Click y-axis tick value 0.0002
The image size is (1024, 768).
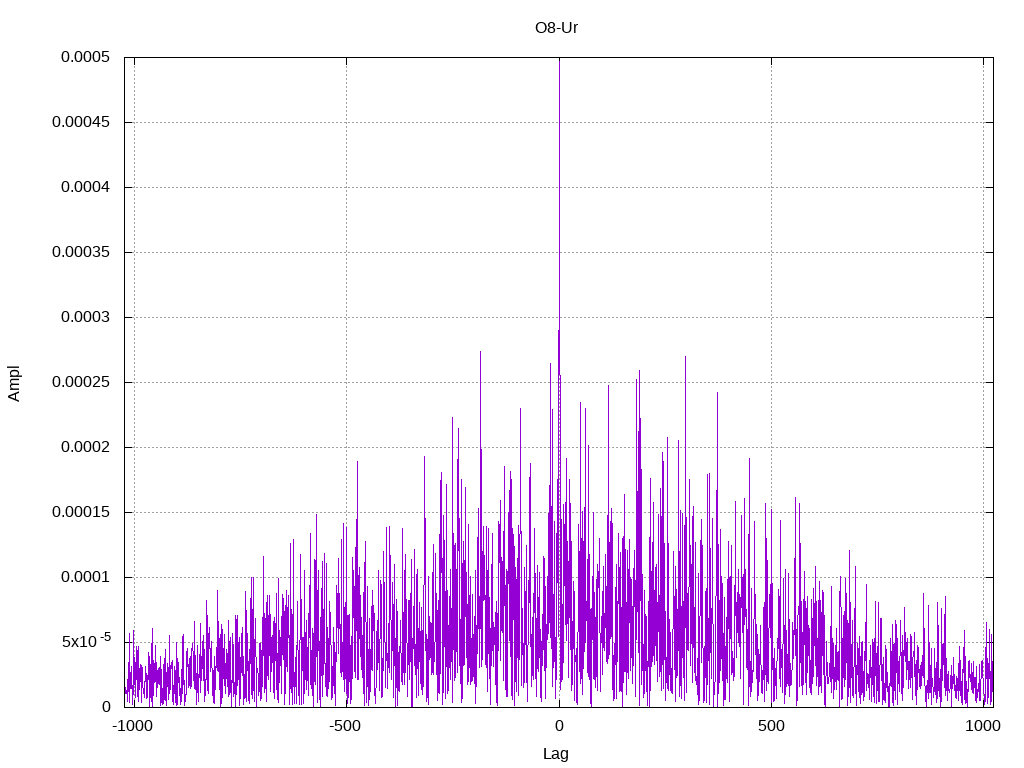coord(86,447)
